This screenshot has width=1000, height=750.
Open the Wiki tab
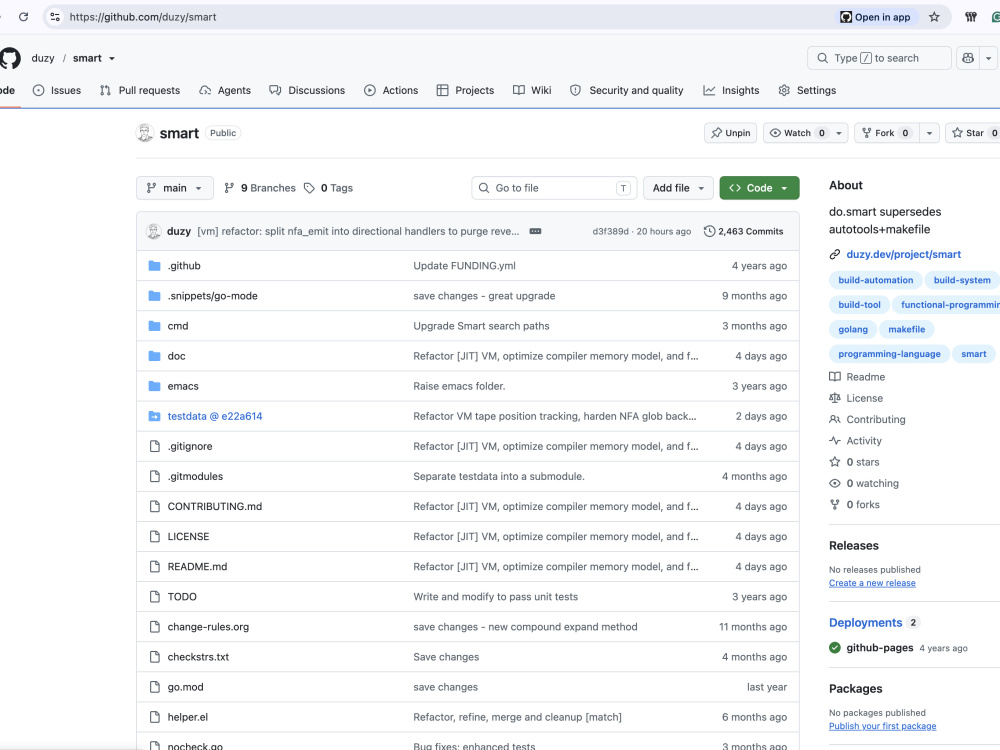pyautogui.click(x=532, y=91)
